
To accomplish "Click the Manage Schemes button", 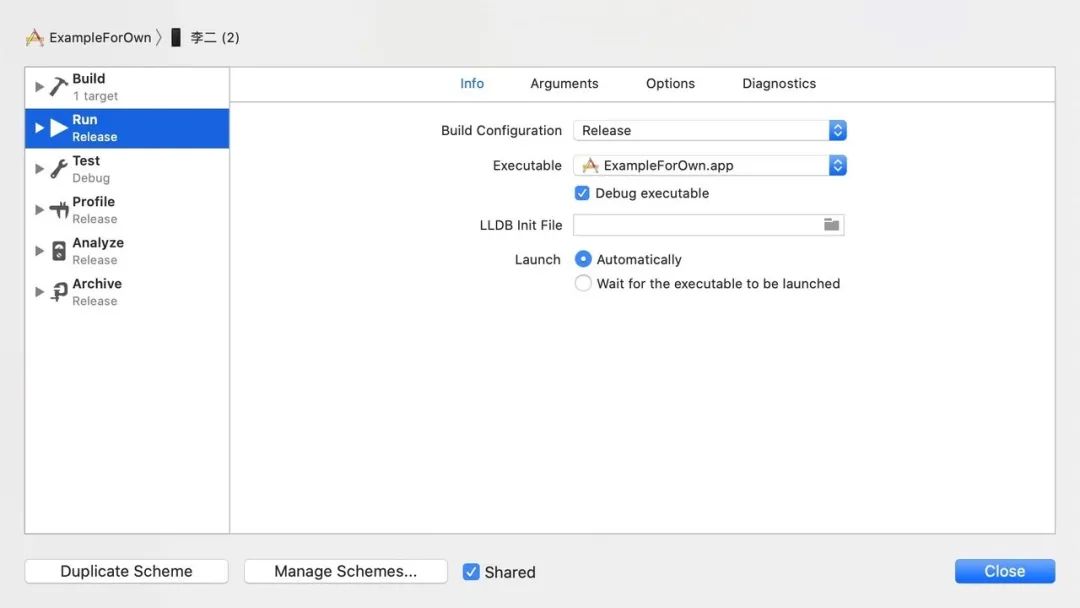I will 345,571.
